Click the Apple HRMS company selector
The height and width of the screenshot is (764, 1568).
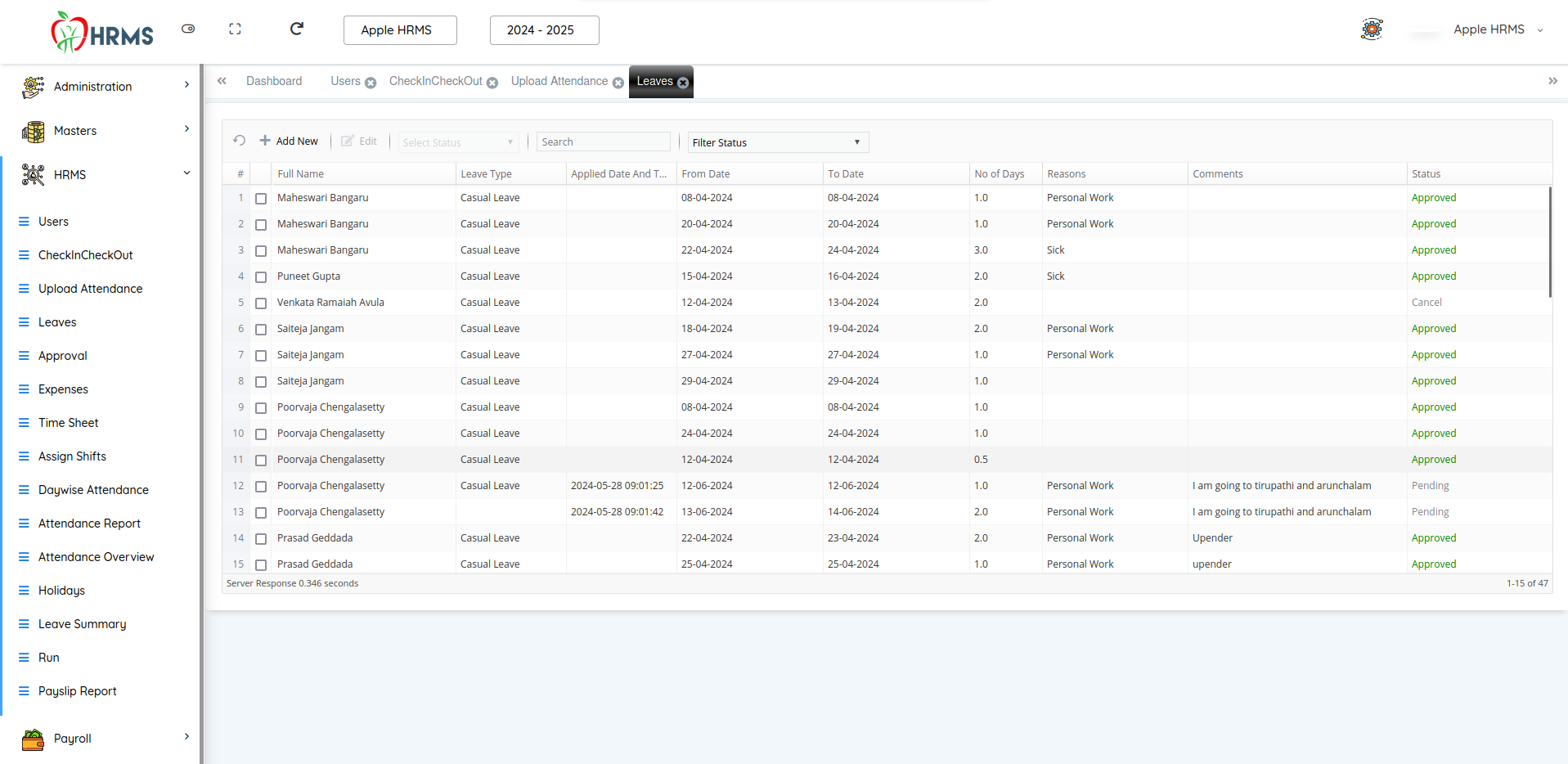coord(400,30)
